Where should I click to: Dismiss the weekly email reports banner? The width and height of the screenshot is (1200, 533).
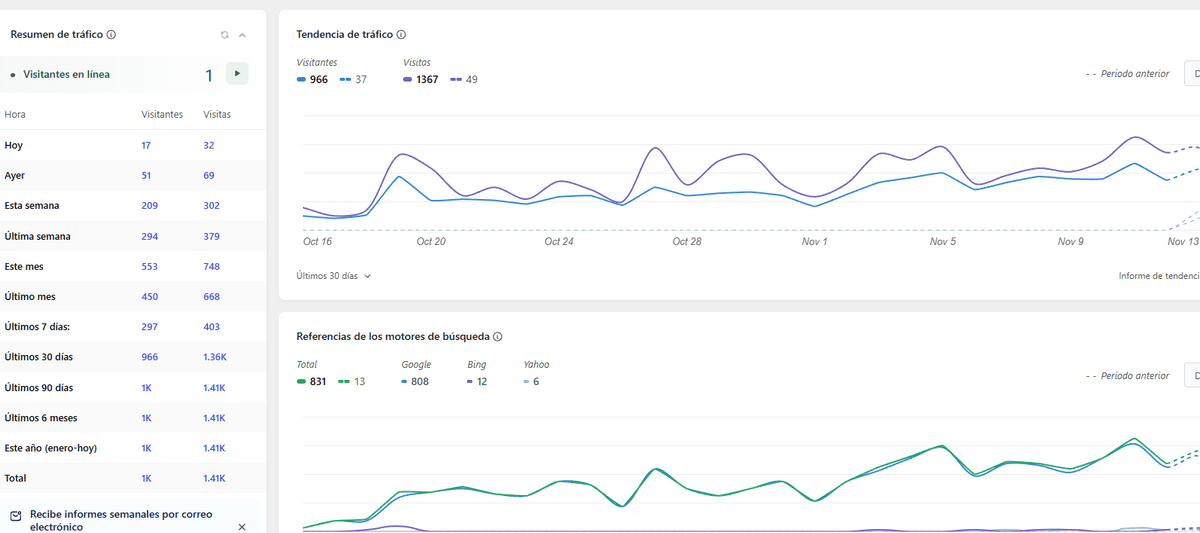click(x=242, y=526)
